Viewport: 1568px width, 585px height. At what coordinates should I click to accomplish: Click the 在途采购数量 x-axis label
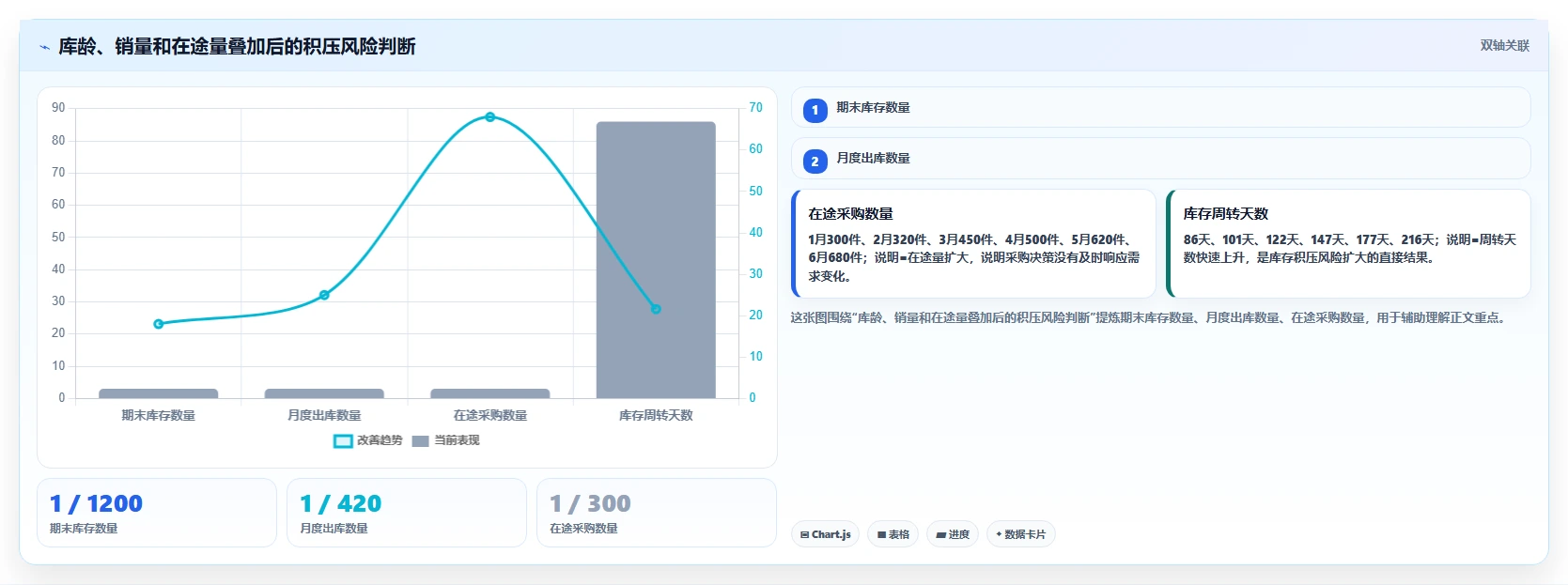[x=490, y=415]
